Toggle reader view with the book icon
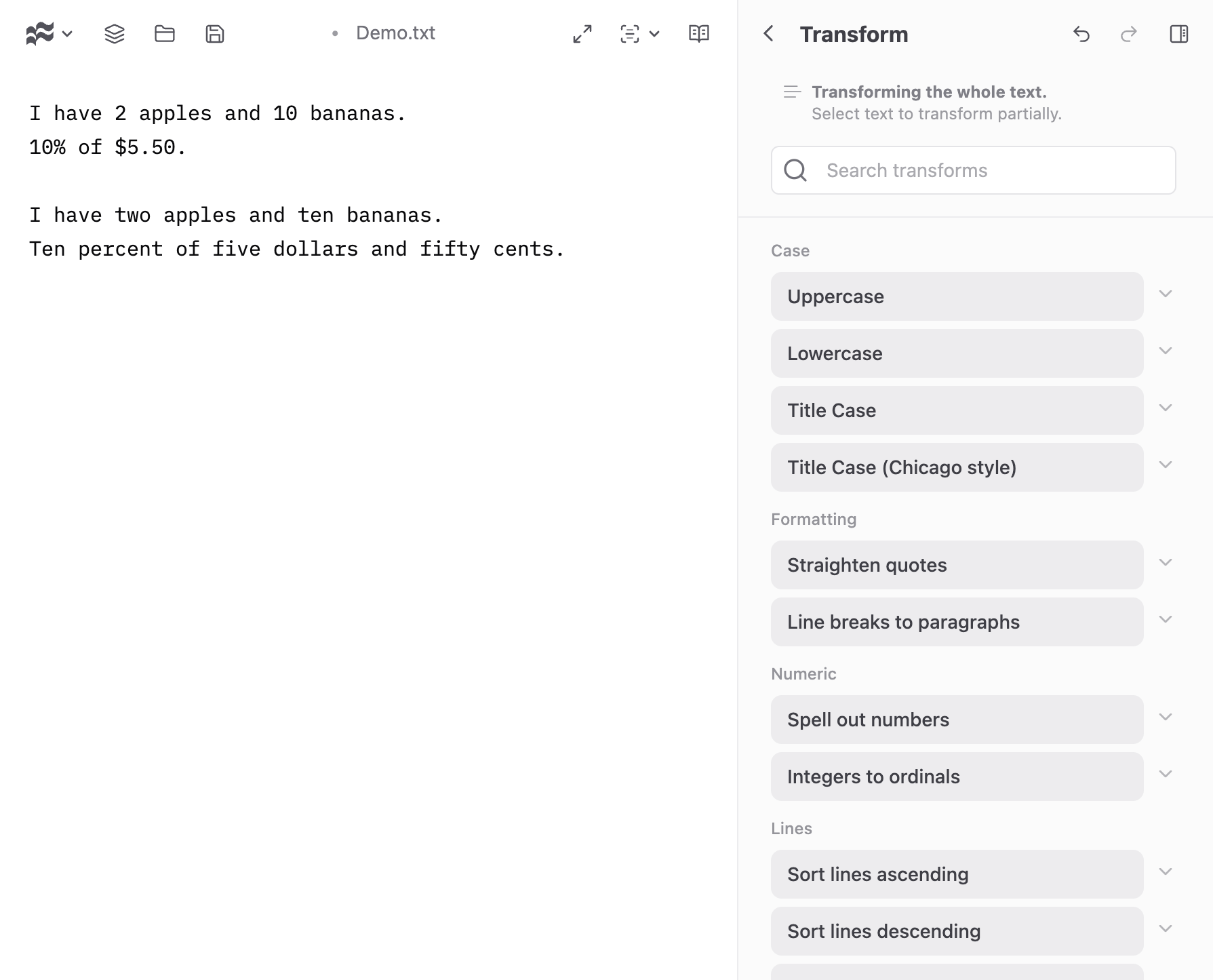The height and width of the screenshot is (980, 1213). tap(700, 33)
